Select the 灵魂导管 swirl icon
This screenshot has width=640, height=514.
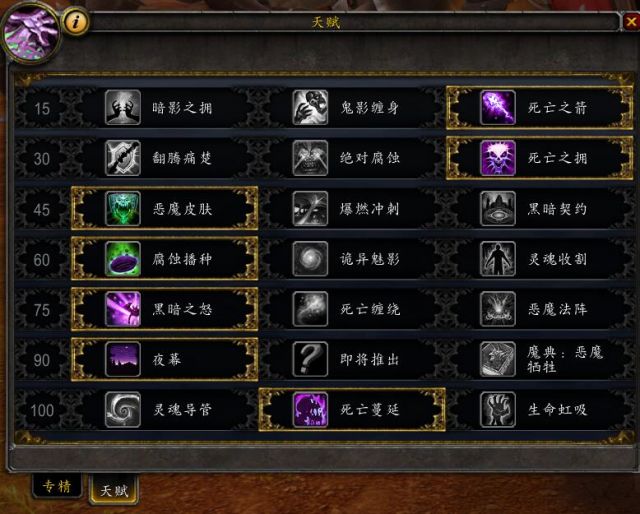coord(123,409)
